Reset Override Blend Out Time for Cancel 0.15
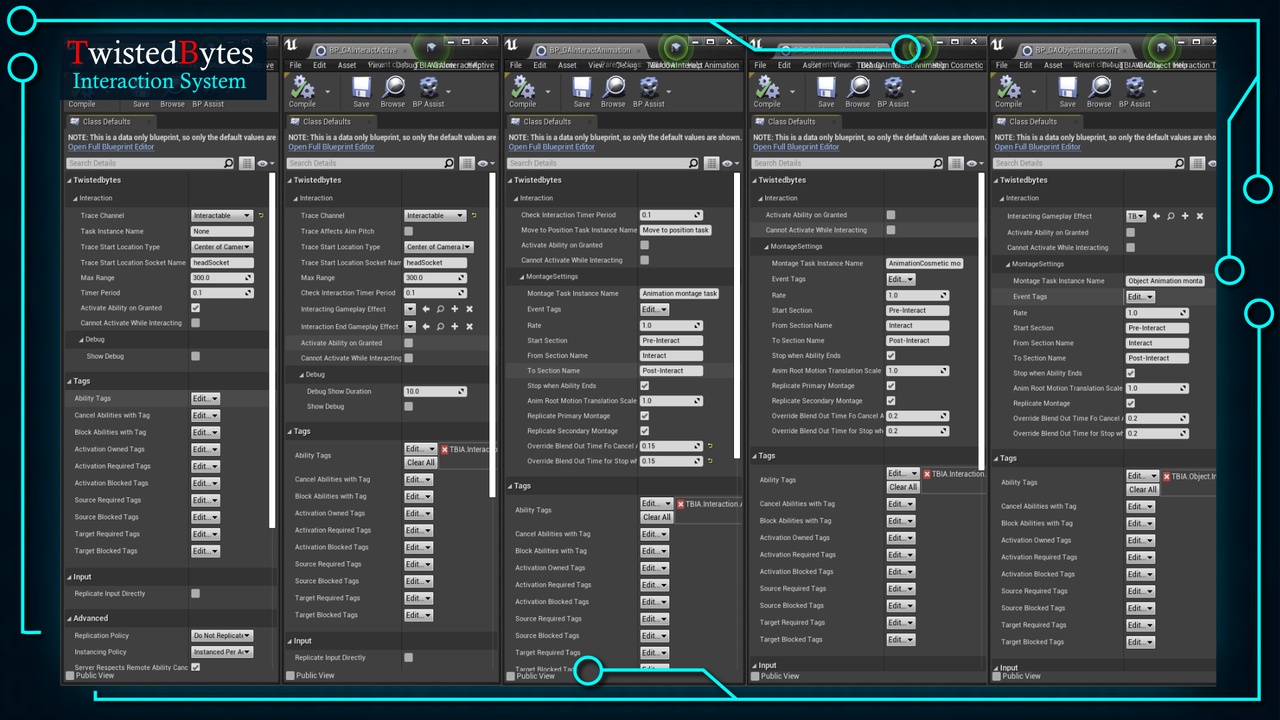The height and width of the screenshot is (720, 1280). 709,446
